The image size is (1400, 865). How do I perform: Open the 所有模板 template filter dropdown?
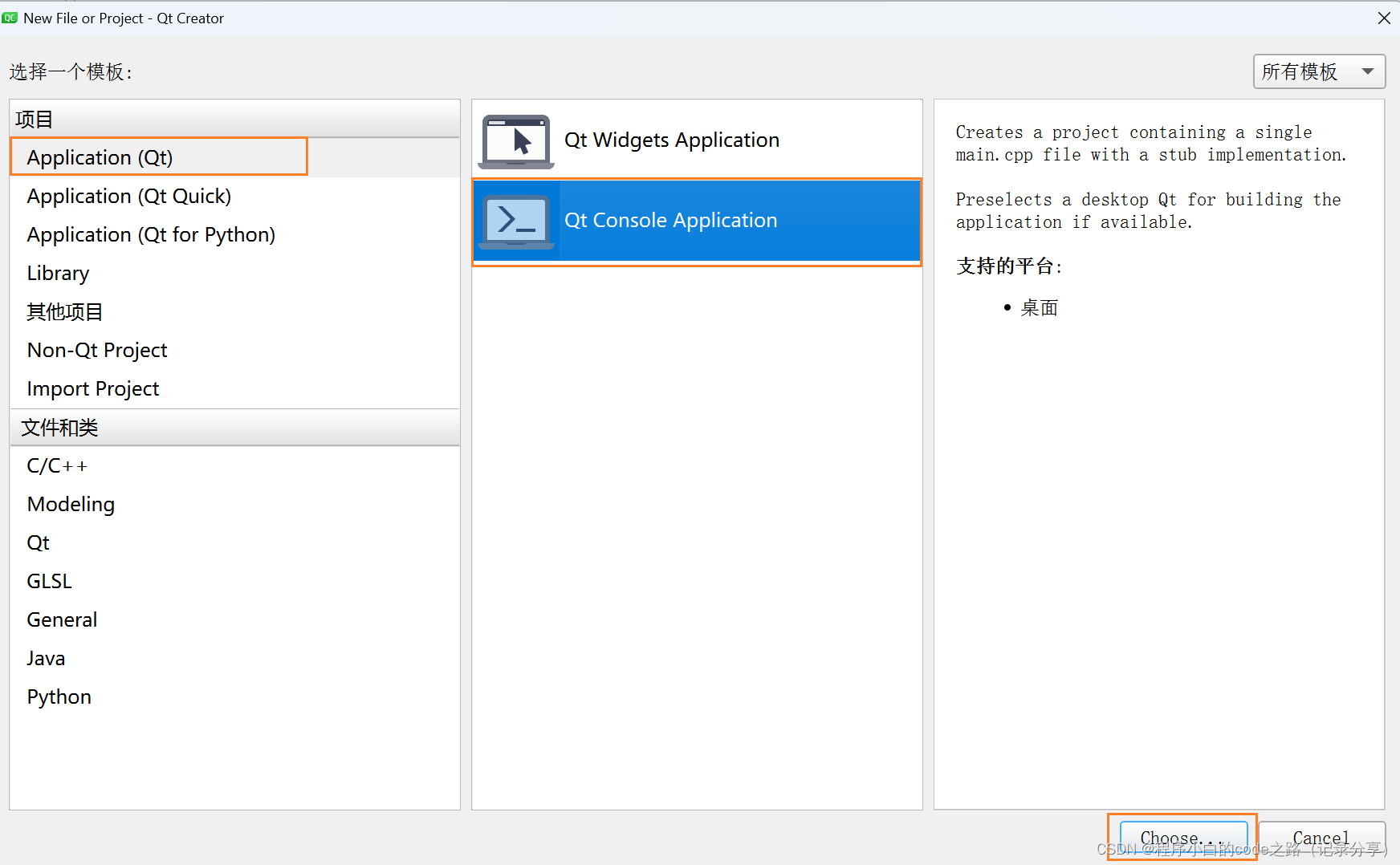pos(1319,71)
